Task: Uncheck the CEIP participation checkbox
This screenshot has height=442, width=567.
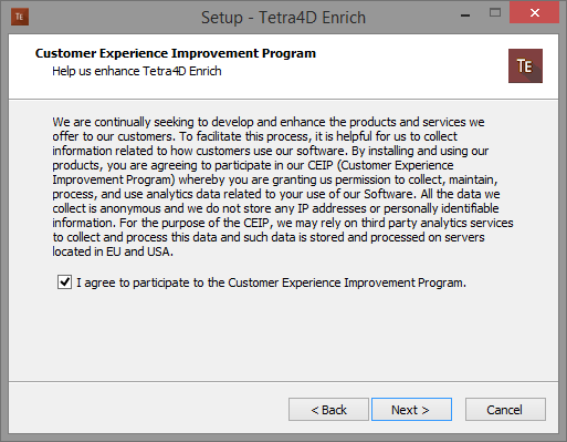Action: click(64, 282)
